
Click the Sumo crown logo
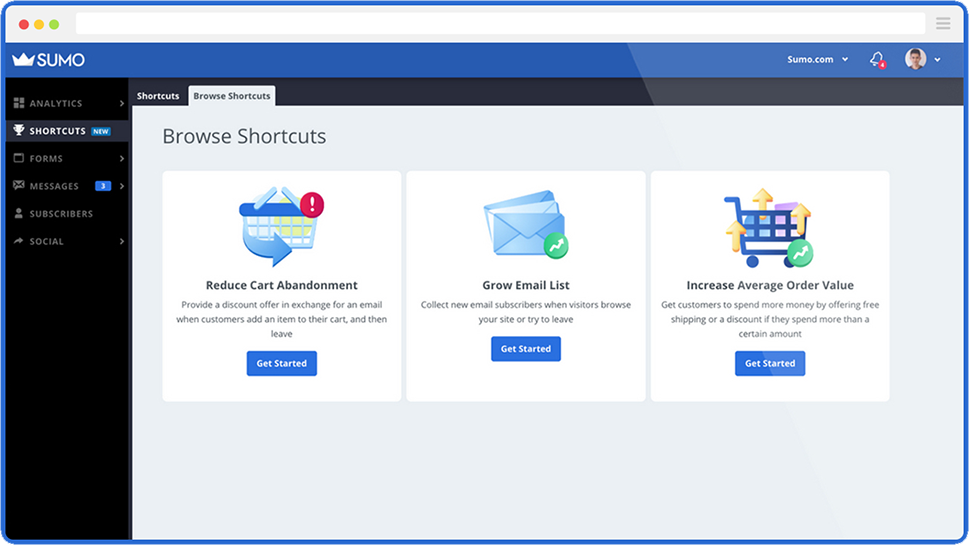click(x=48, y=59)
